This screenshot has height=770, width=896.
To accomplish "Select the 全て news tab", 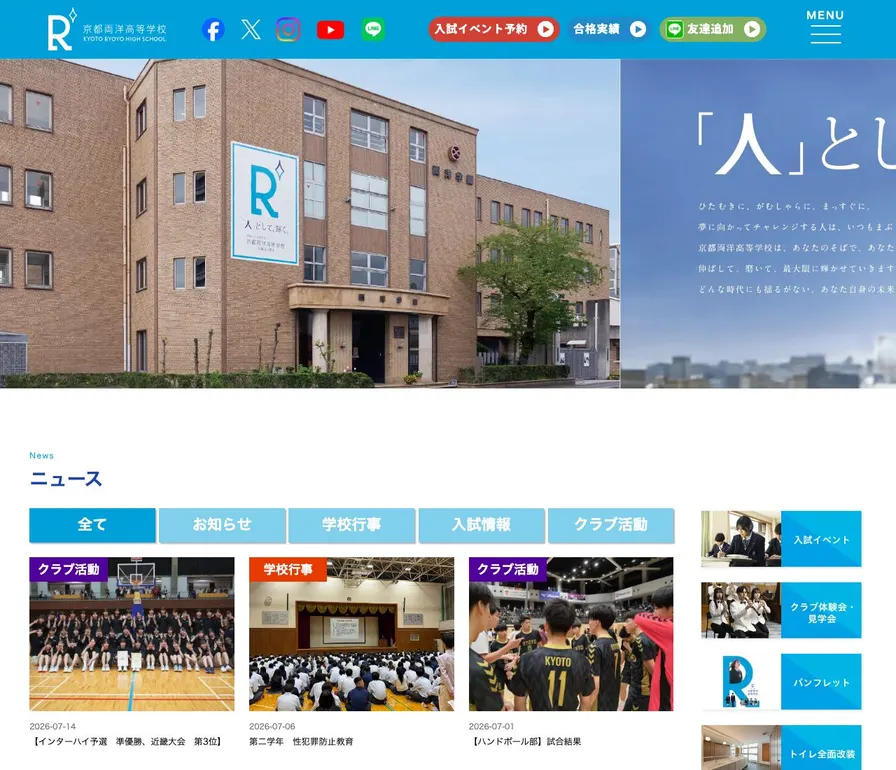I will point(92,524).
